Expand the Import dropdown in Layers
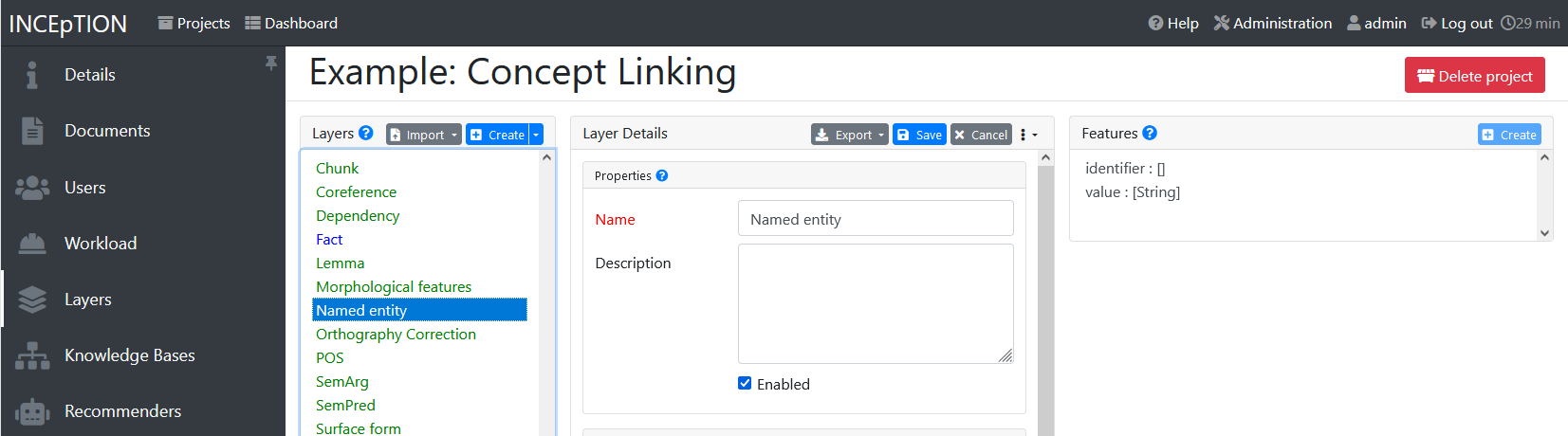Screen dimensions: 1568x436 point(424,135)
